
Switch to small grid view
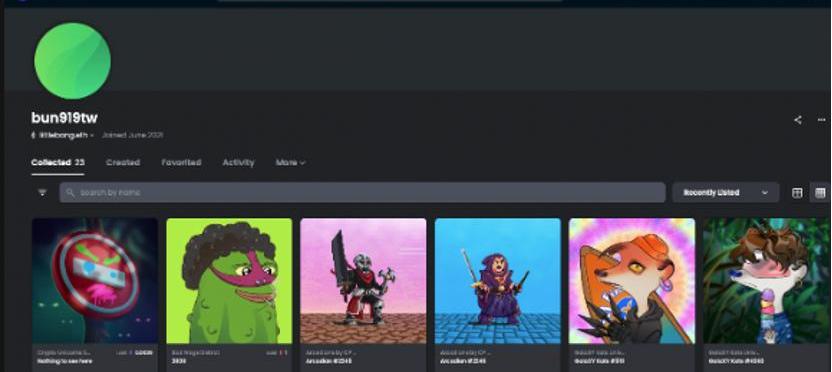coord(820,193)
